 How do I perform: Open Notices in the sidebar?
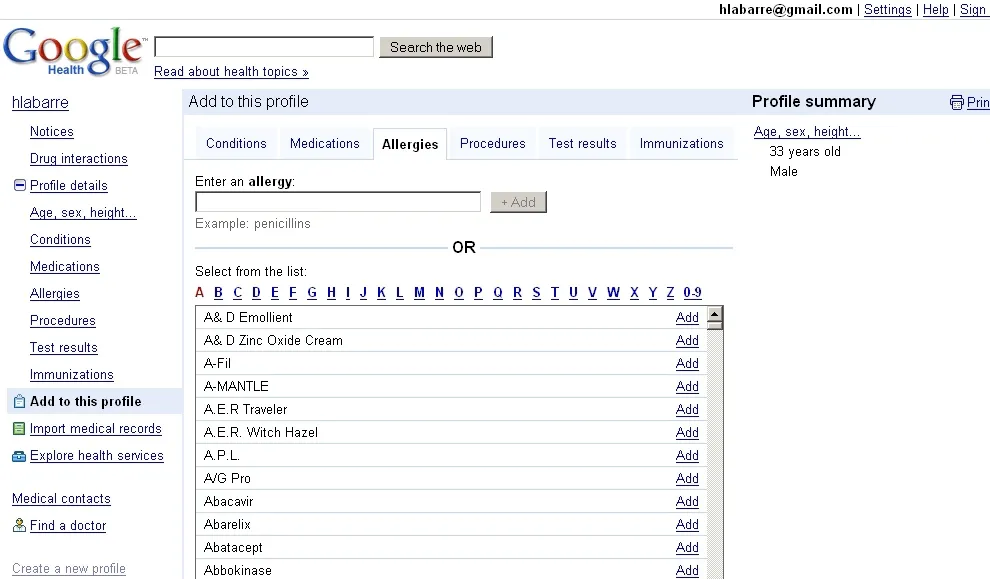coord(52,131)
